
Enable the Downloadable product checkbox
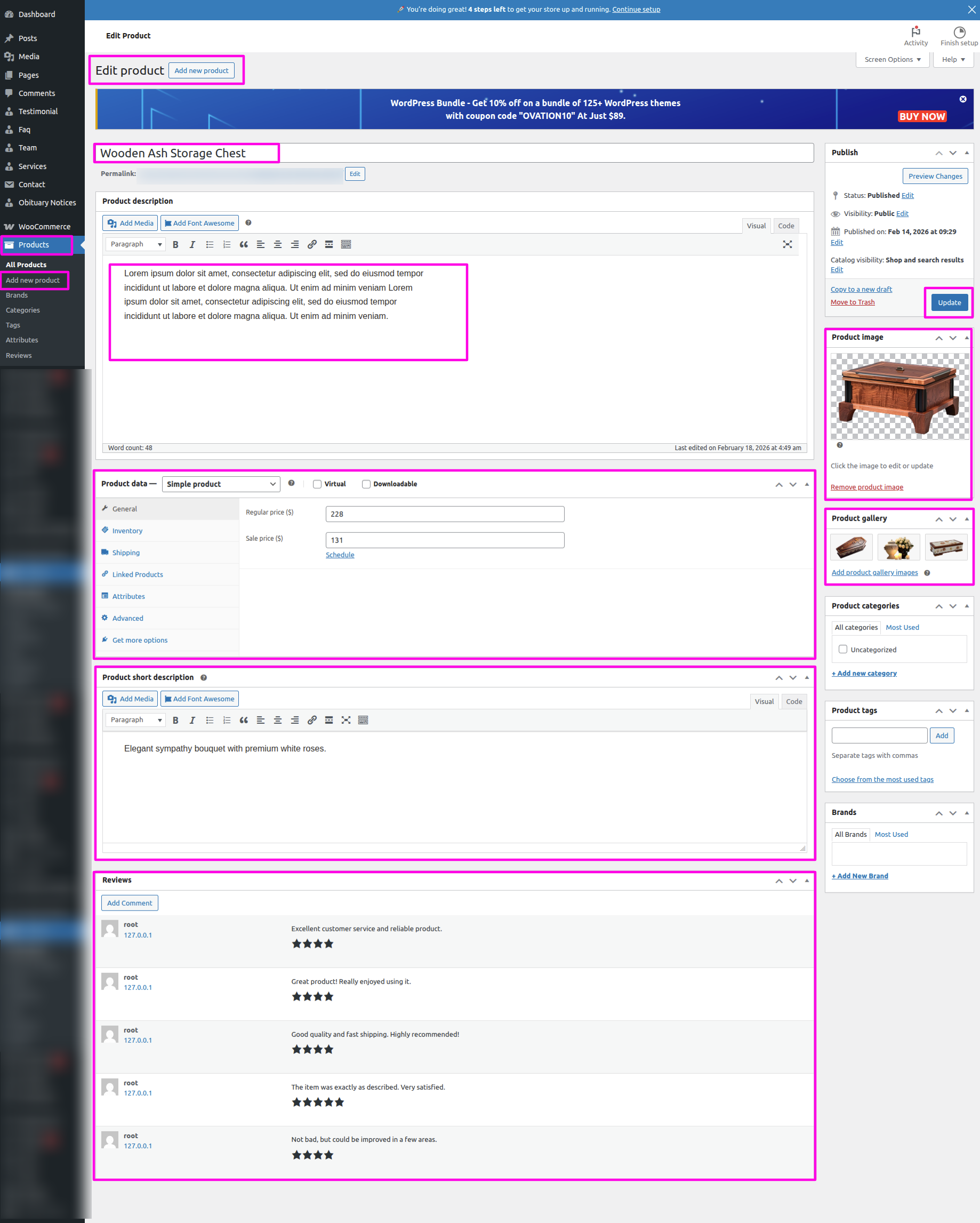(366, 484)
